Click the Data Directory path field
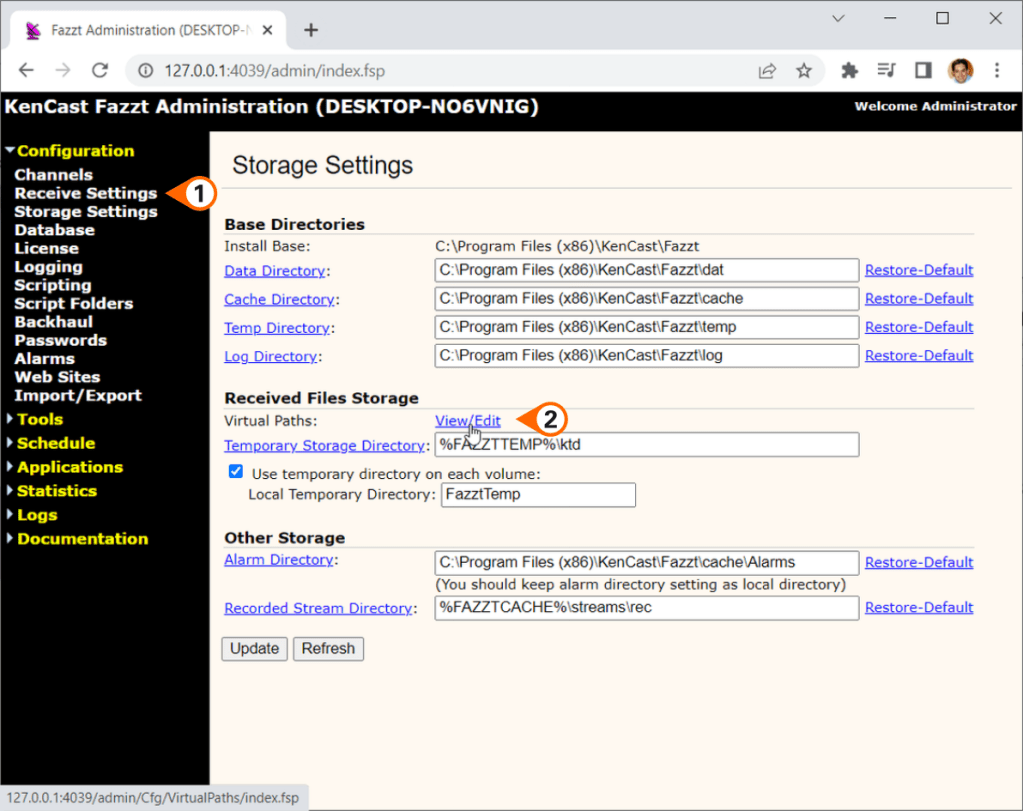Viewport: 1023px width, 811px height. pos(647,270)
